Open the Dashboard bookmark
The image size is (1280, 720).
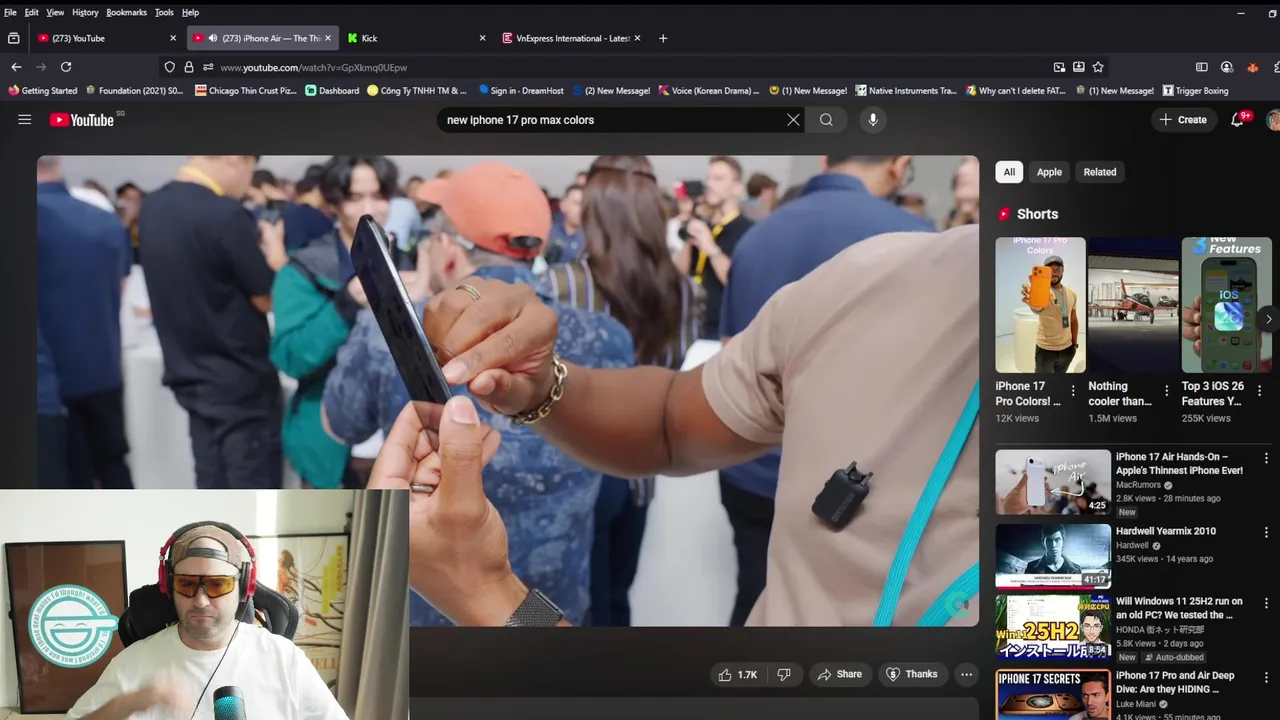332,91
